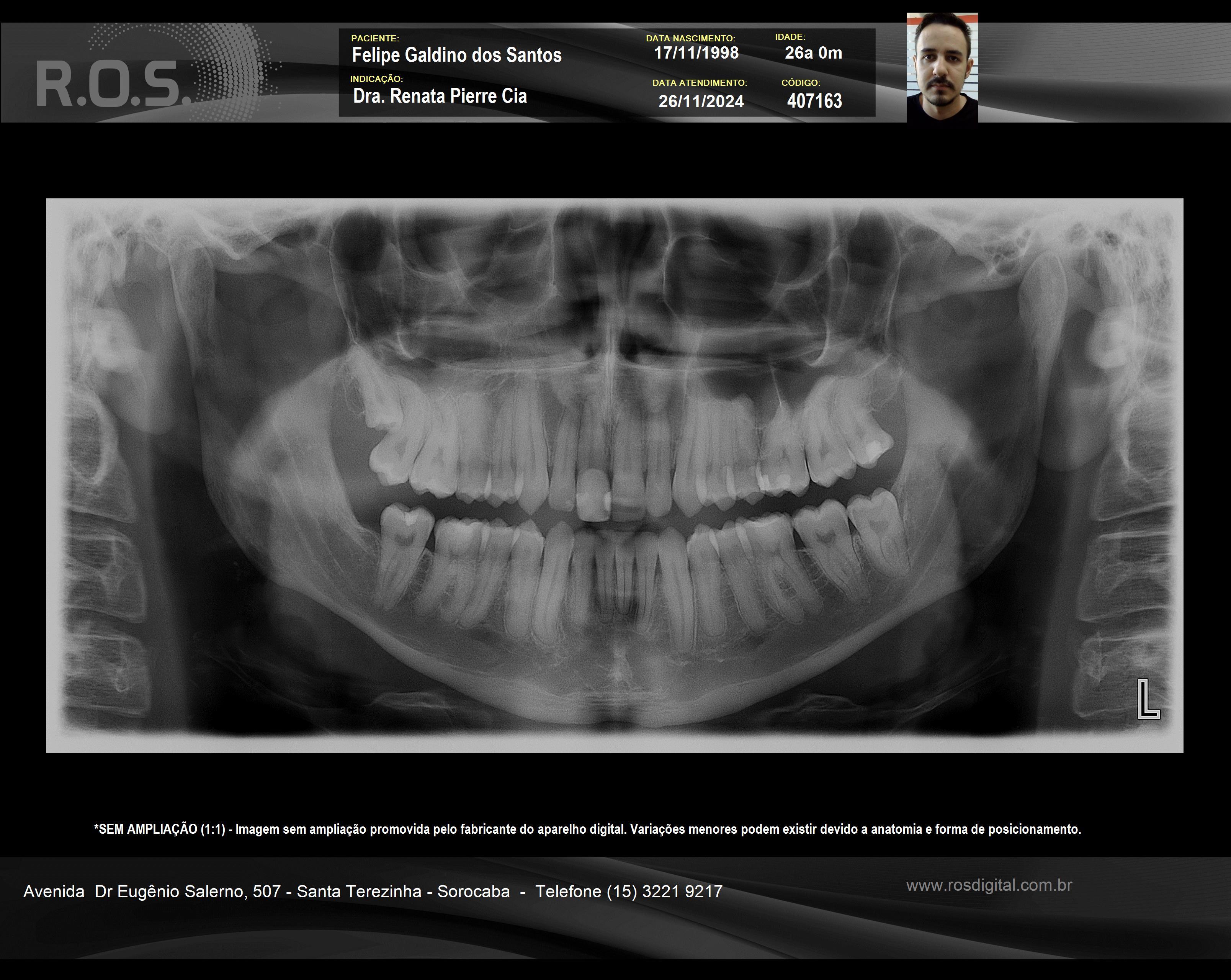
Task: Click the IDADE label
Action: pos(790,37)
